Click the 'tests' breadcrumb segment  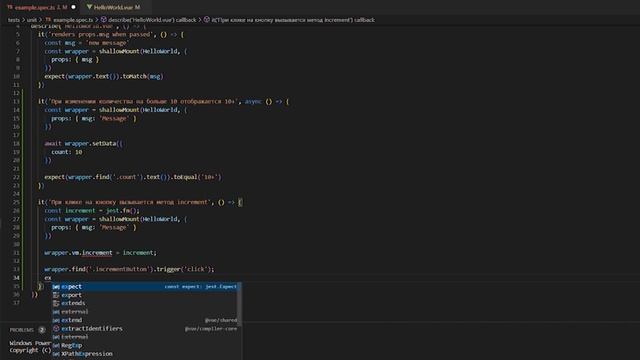pos(13,20)
